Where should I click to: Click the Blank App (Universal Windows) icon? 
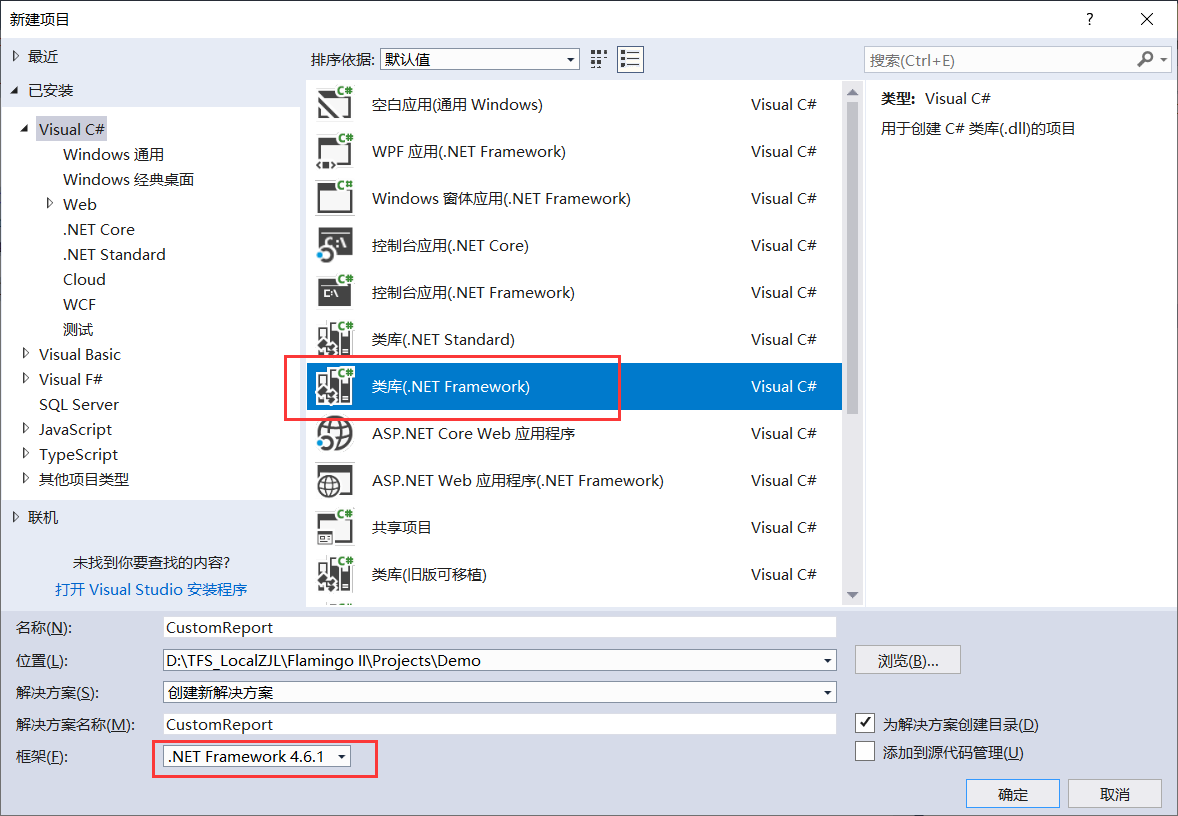(335, 105)
